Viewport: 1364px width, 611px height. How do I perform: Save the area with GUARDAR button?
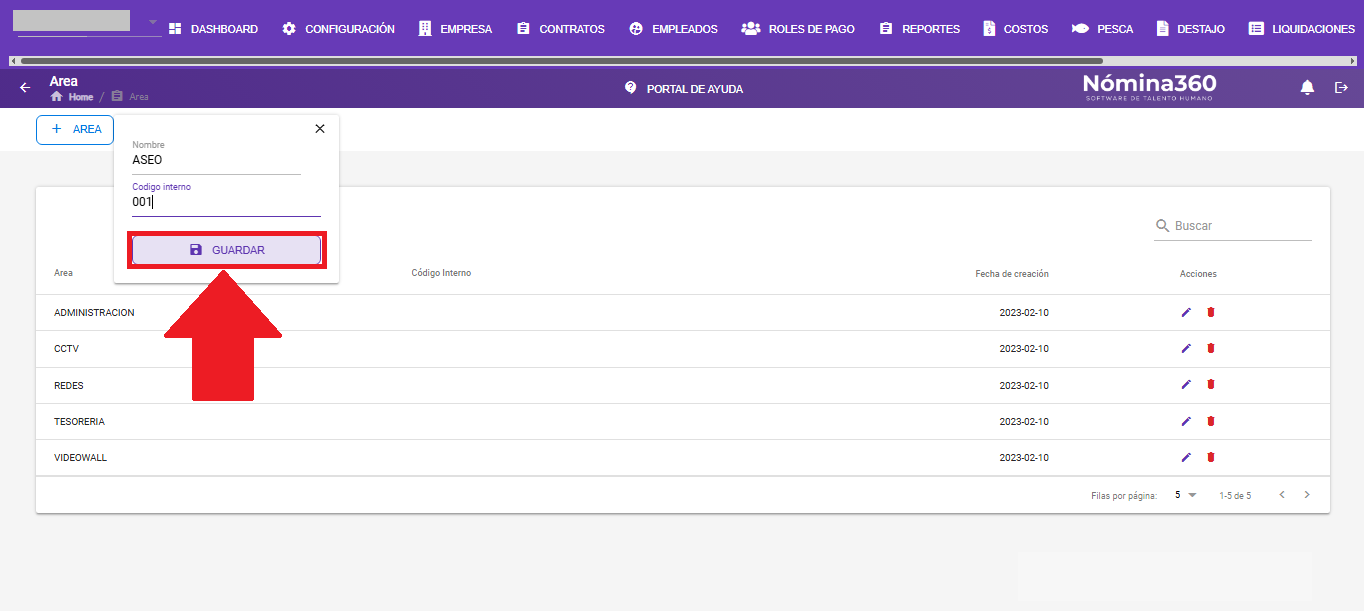click(x=226, y=250)
